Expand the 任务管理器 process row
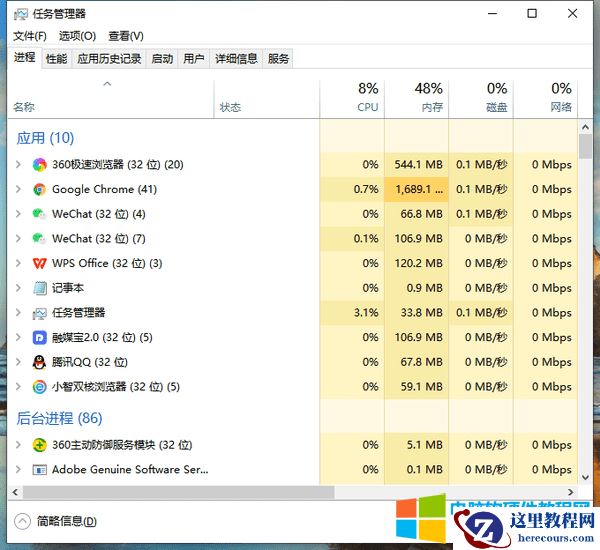The height and width of the screenshot is (550, 600). pos(18,313)
